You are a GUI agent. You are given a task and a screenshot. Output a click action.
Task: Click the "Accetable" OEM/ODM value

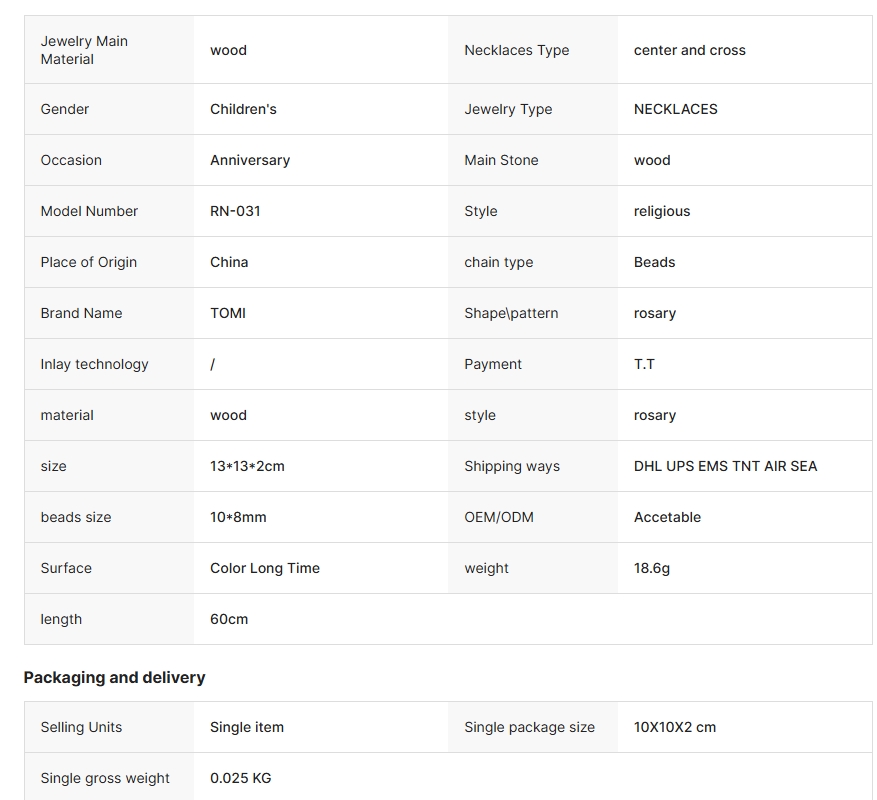click(x=667, y=517)
